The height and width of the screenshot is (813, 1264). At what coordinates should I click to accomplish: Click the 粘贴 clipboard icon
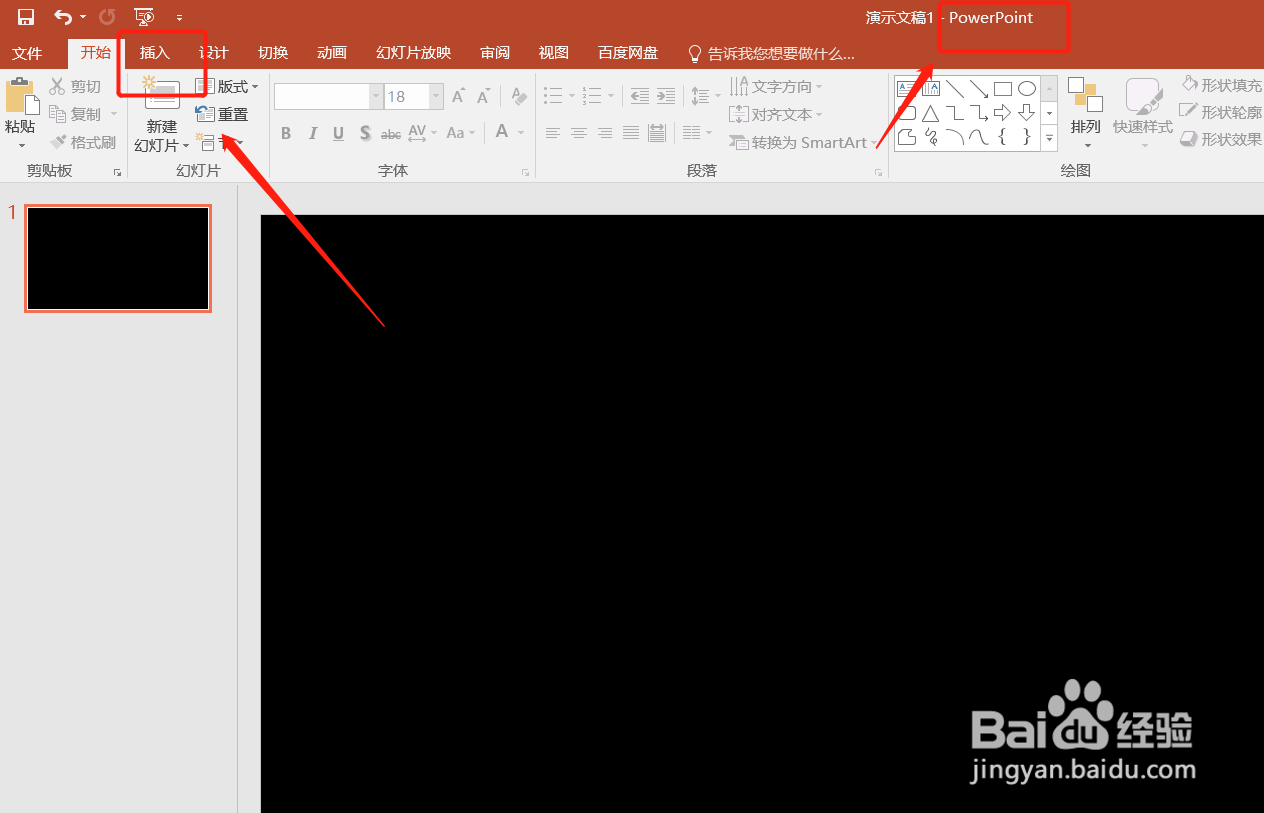[20, 97]
